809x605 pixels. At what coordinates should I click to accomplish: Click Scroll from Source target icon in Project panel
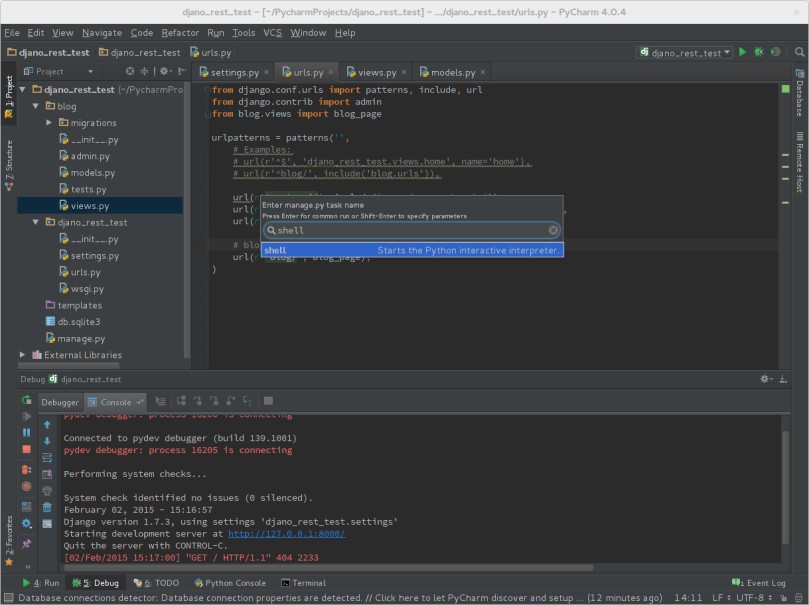click(130, 71)
